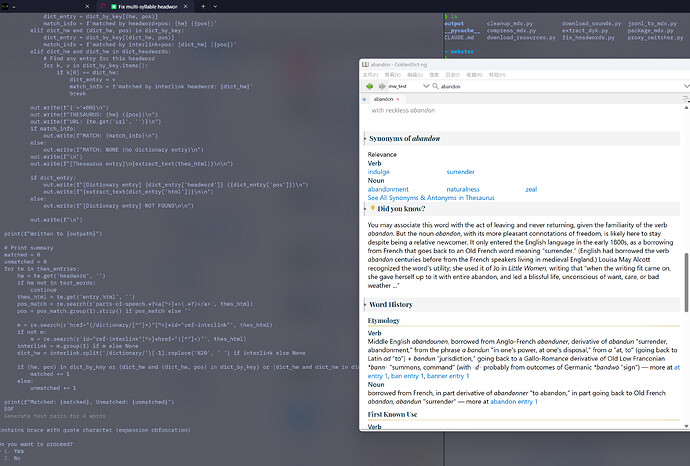Click the 'Relevance' label under Synonyms
Viewport: 690px width, 466px height.
pos(382,154)
